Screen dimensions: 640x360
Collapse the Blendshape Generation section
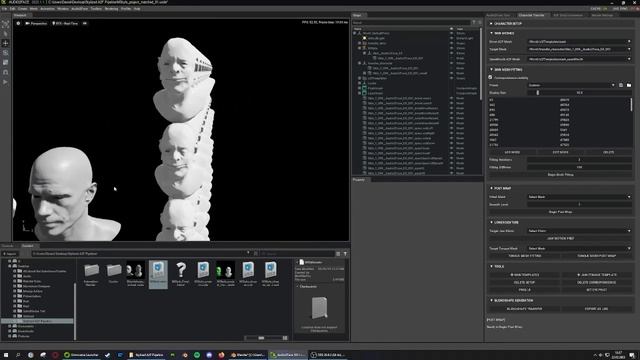(x=511, y=300)
